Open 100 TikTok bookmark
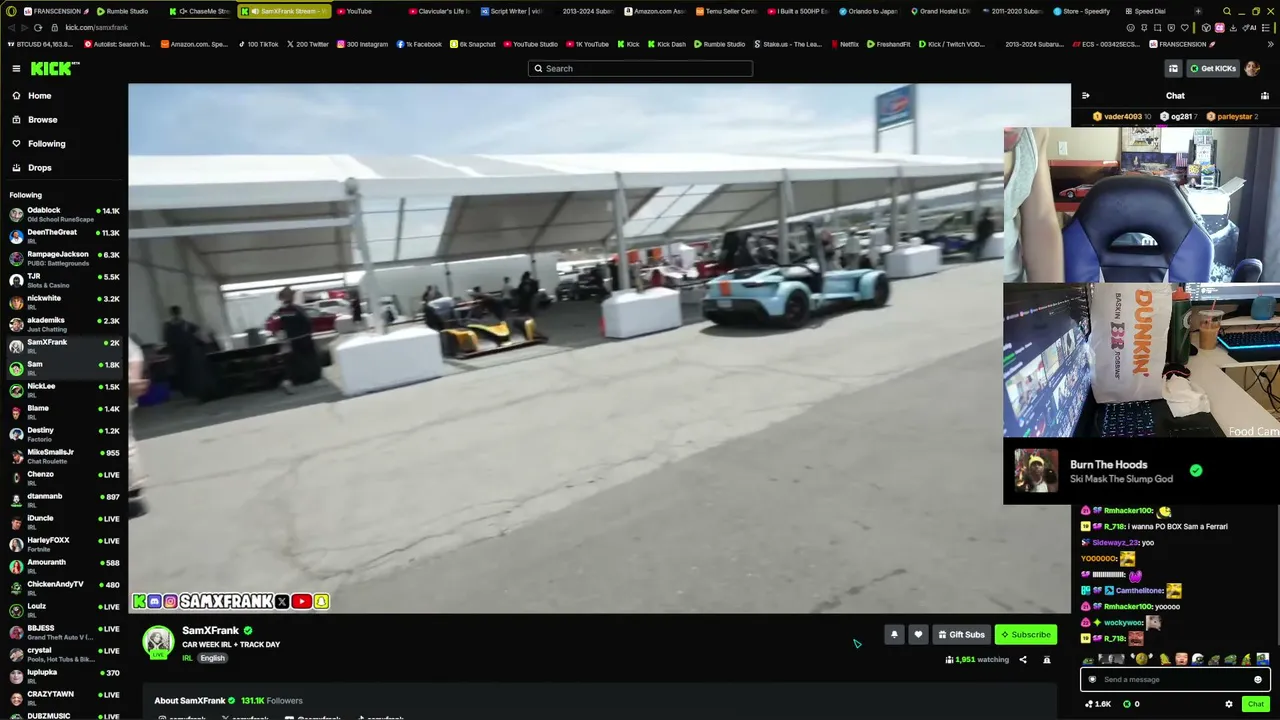1280x720 pixels. tap(258, 44)
